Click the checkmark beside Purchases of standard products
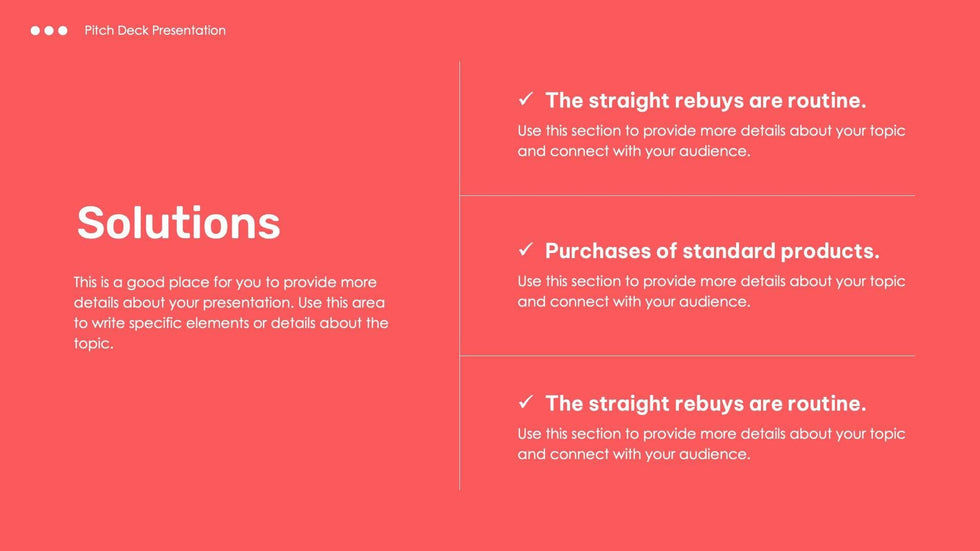The image size is (980, 551). (x=526, y=249)
